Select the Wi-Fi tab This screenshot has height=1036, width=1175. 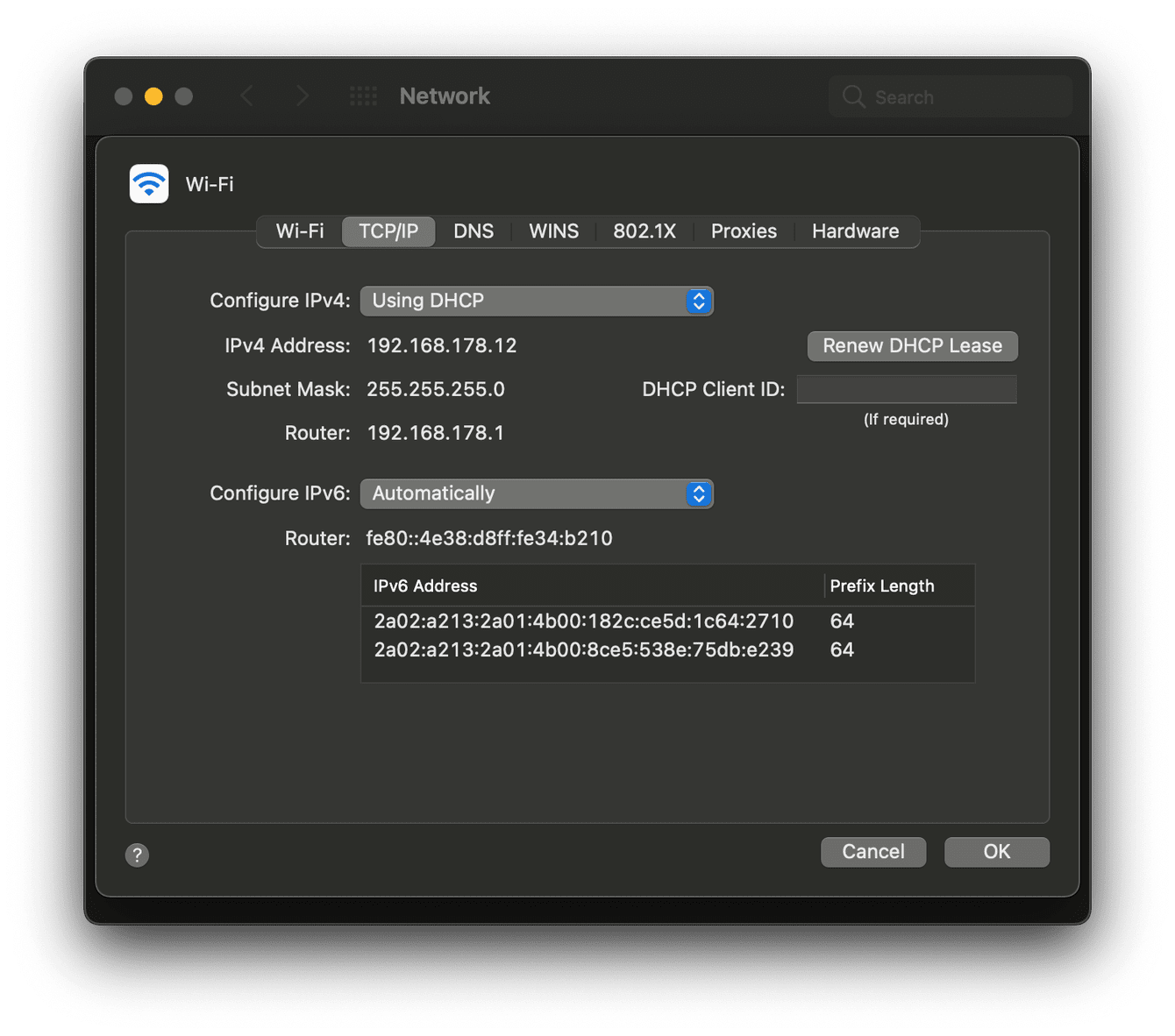click(x=298, y=231)
